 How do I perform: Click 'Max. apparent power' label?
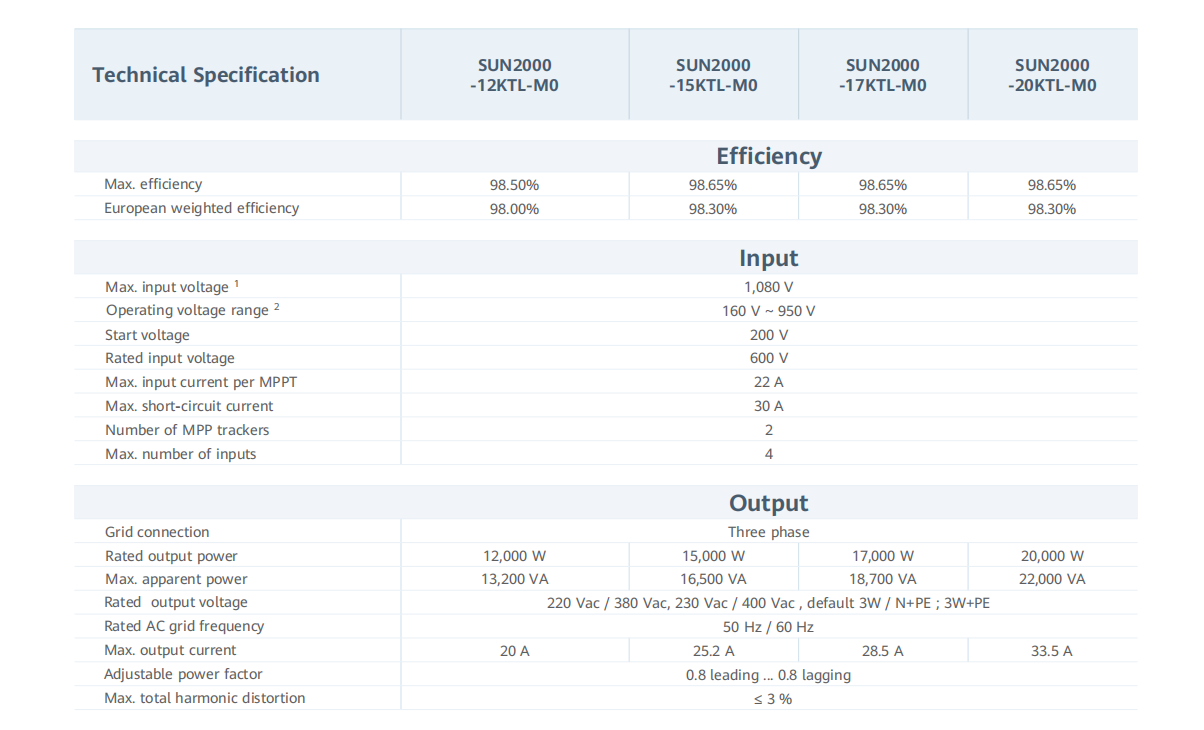coord(176,579)
